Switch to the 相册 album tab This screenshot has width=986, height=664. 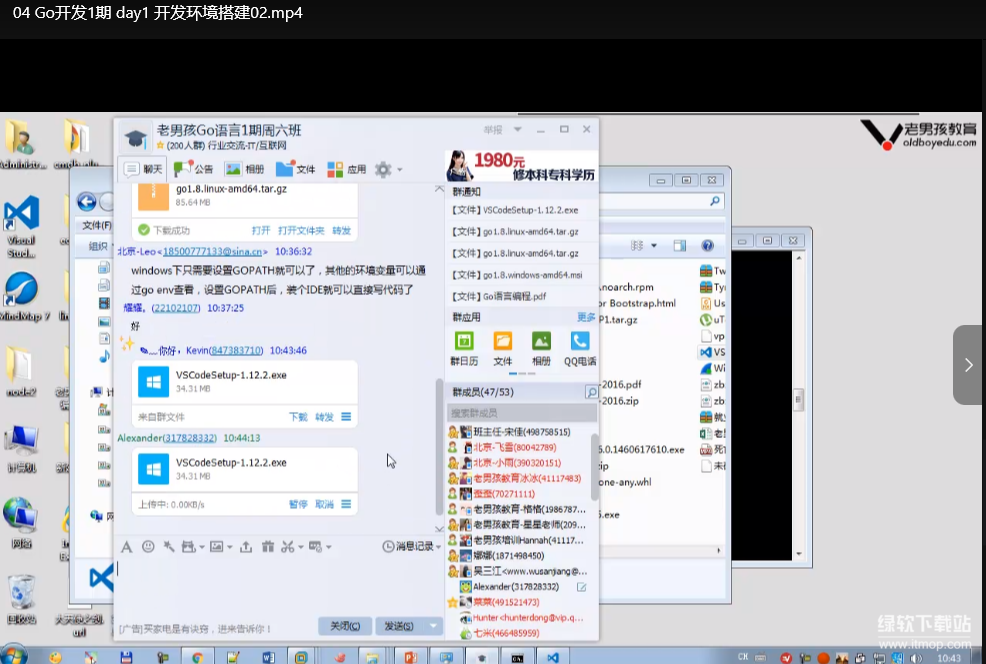[x=245, y=169]
